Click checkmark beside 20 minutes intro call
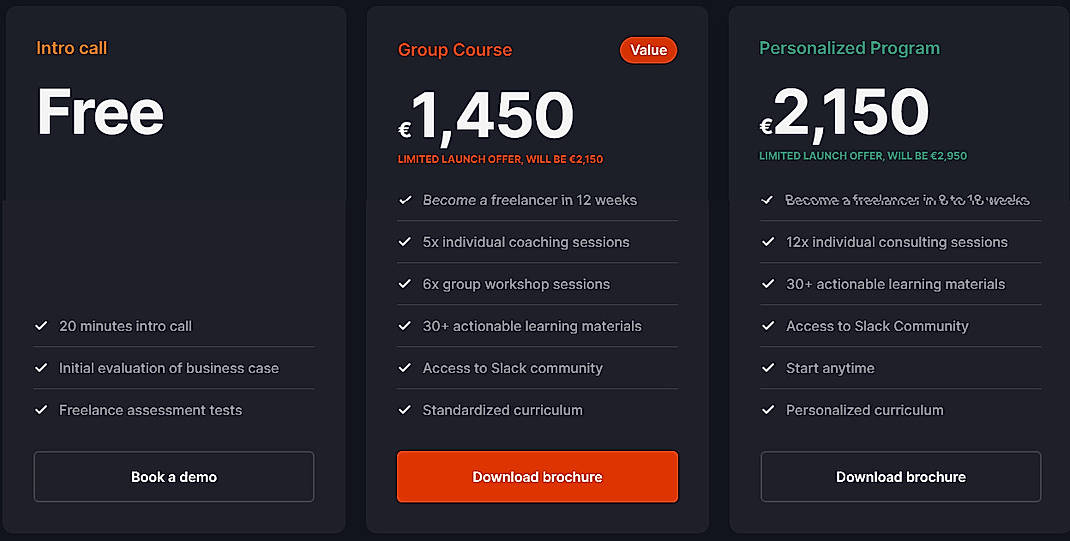Screen dimensions: 1070x541 [x=41, y=326]
